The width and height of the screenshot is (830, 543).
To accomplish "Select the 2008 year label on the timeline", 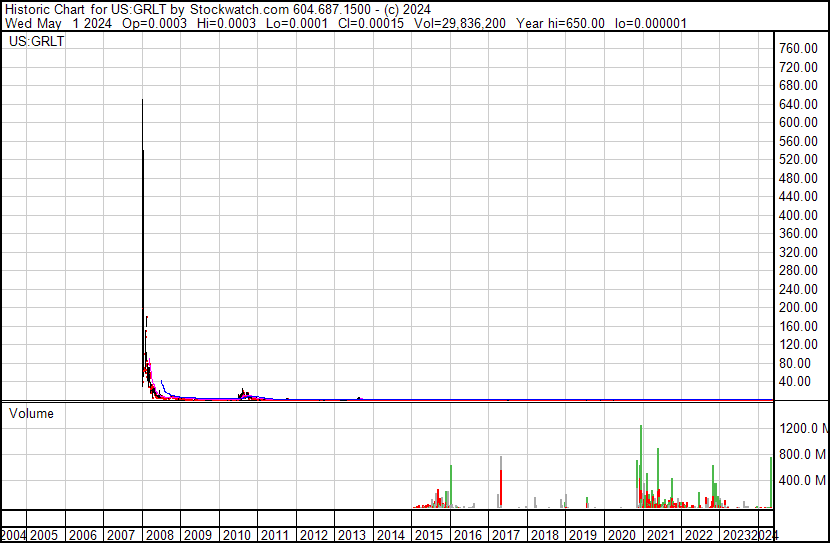I will pos(160,535).
